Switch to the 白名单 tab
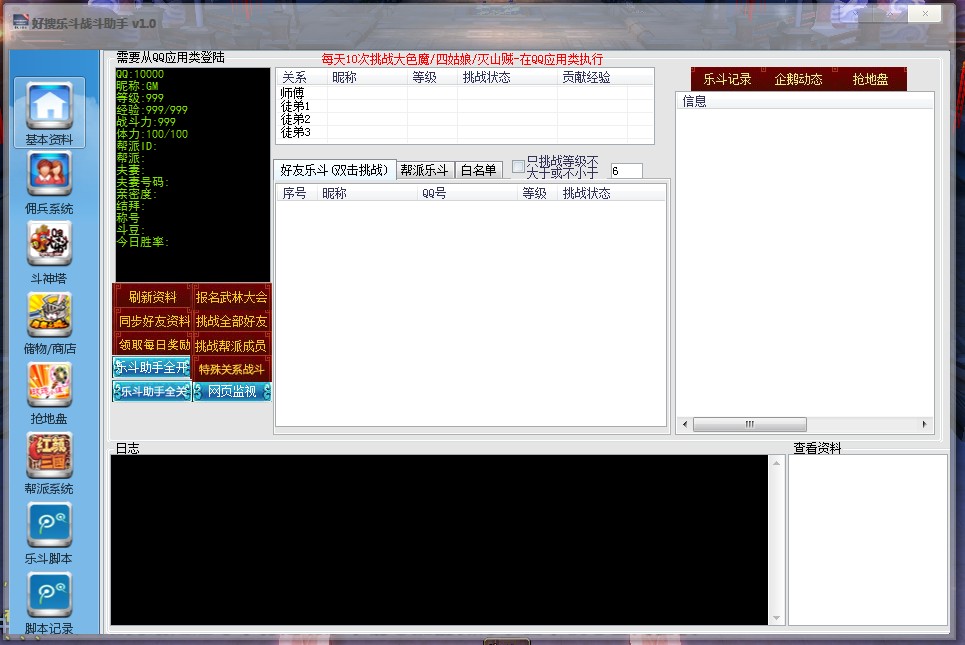The image size is (965, 645). [x=479, y=170]
